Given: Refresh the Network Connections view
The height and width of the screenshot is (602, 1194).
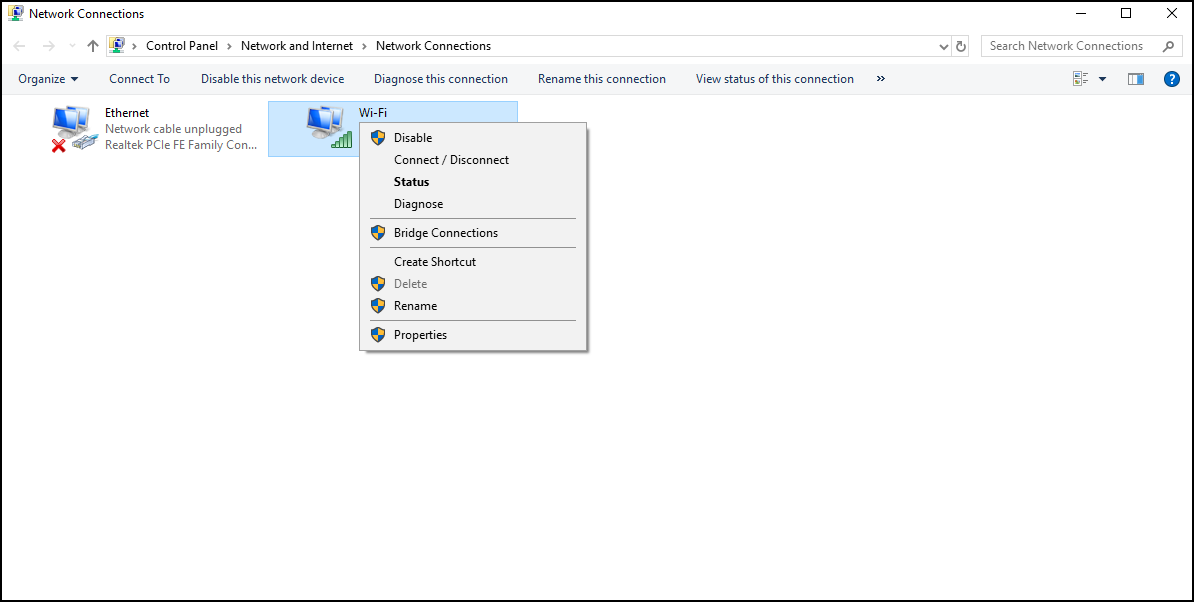Looking at the screenshot, I should click(961, 46).
